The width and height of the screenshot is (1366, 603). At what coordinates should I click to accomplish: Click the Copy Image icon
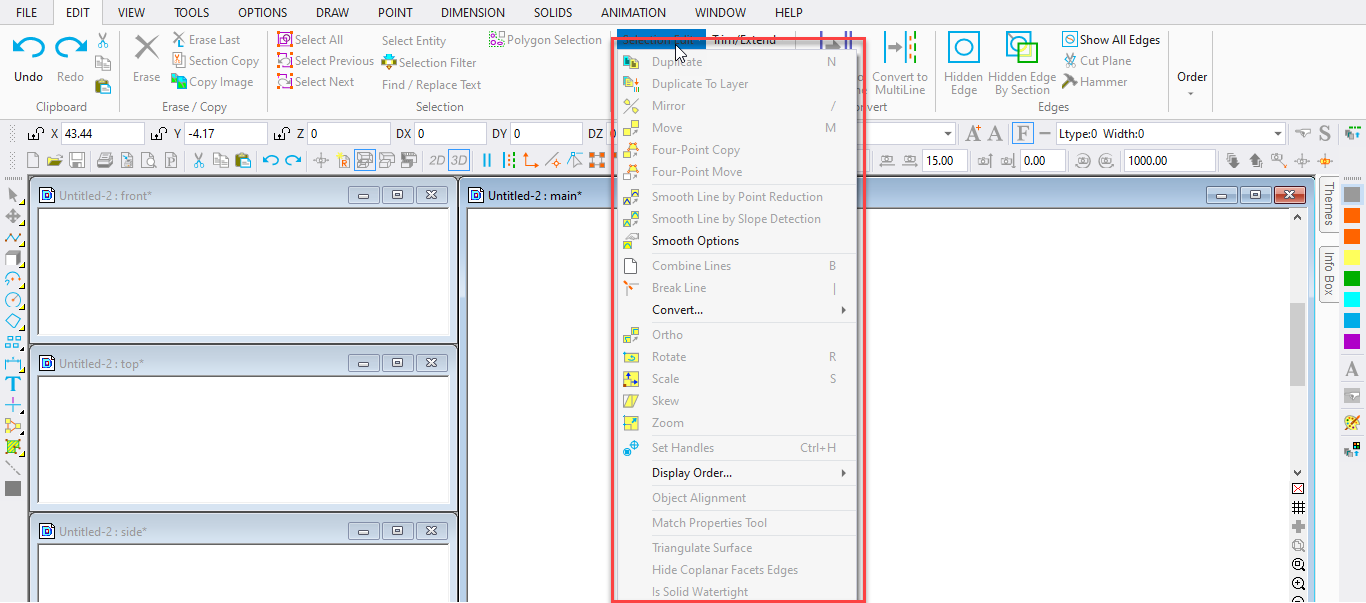click(x=179, y=82)
